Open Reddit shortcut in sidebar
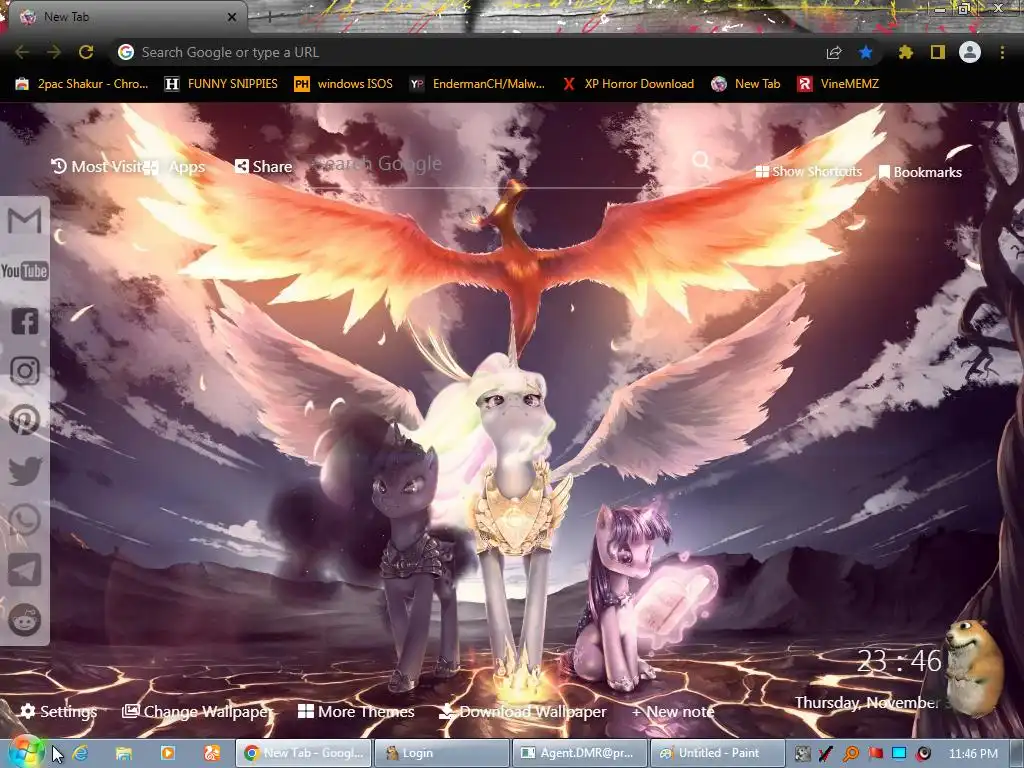This screenshot has width=1024, height=768. [x=24, y=620]
